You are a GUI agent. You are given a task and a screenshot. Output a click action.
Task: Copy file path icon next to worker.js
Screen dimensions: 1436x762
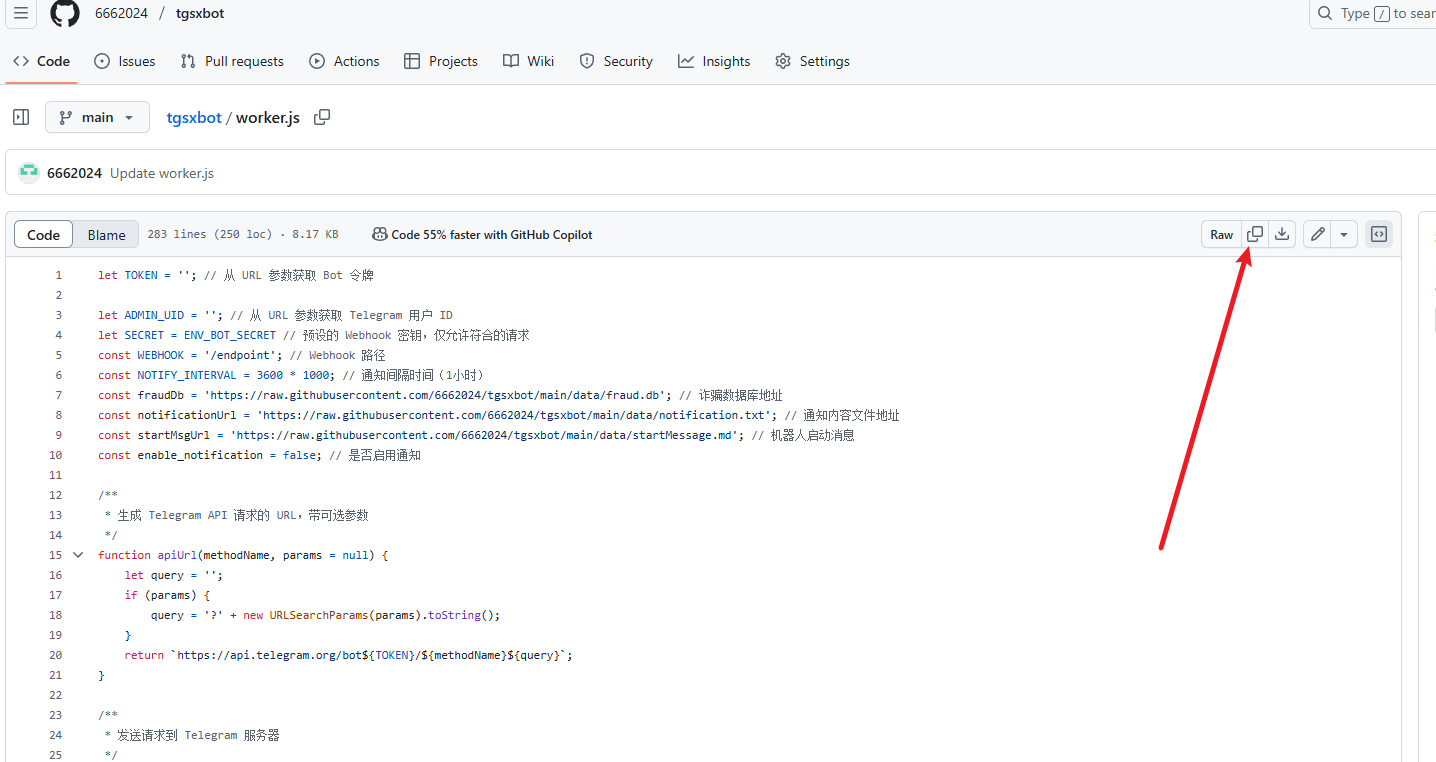[x=322, y=117]
